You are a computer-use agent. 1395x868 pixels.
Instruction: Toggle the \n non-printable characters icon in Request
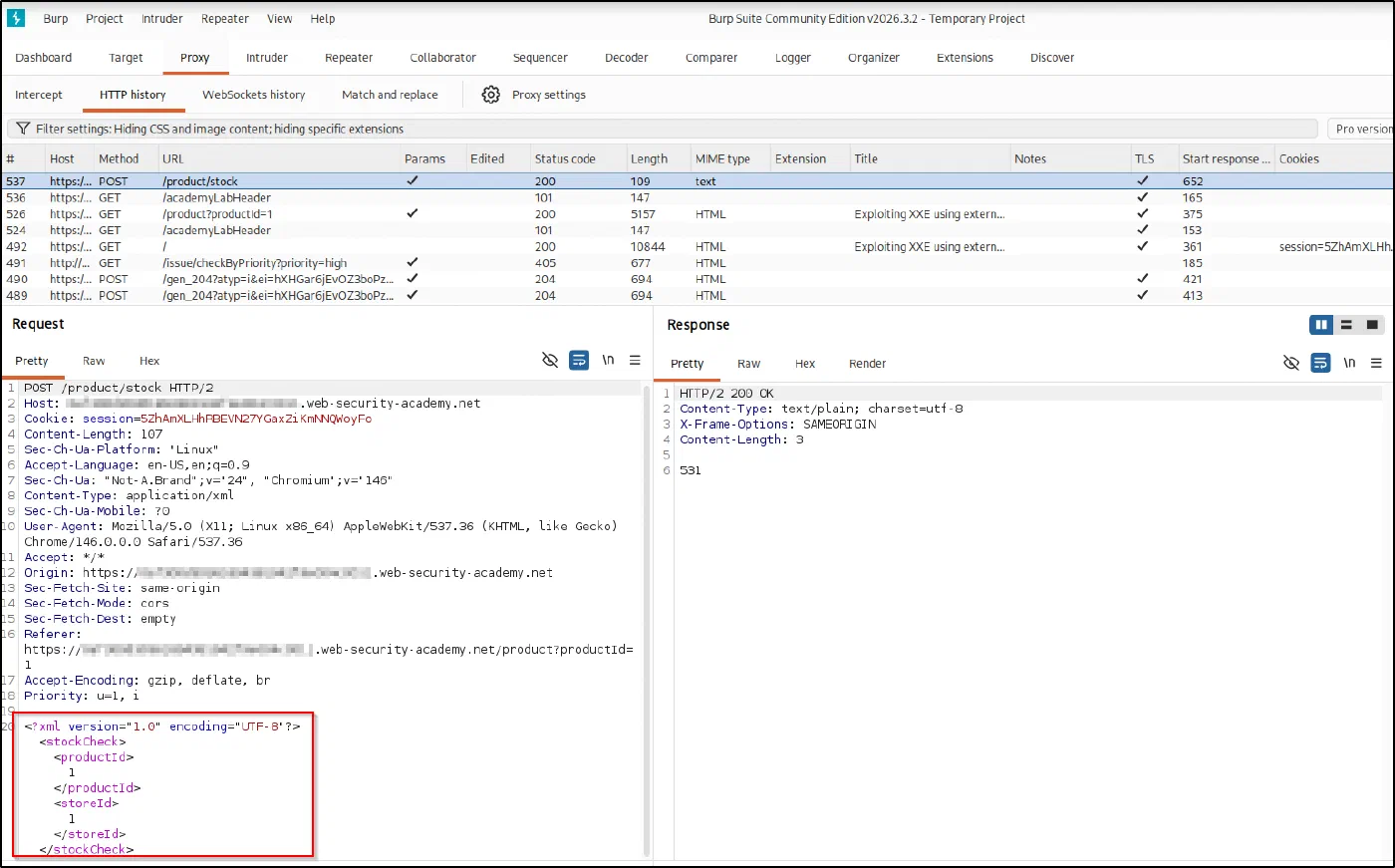608,360
